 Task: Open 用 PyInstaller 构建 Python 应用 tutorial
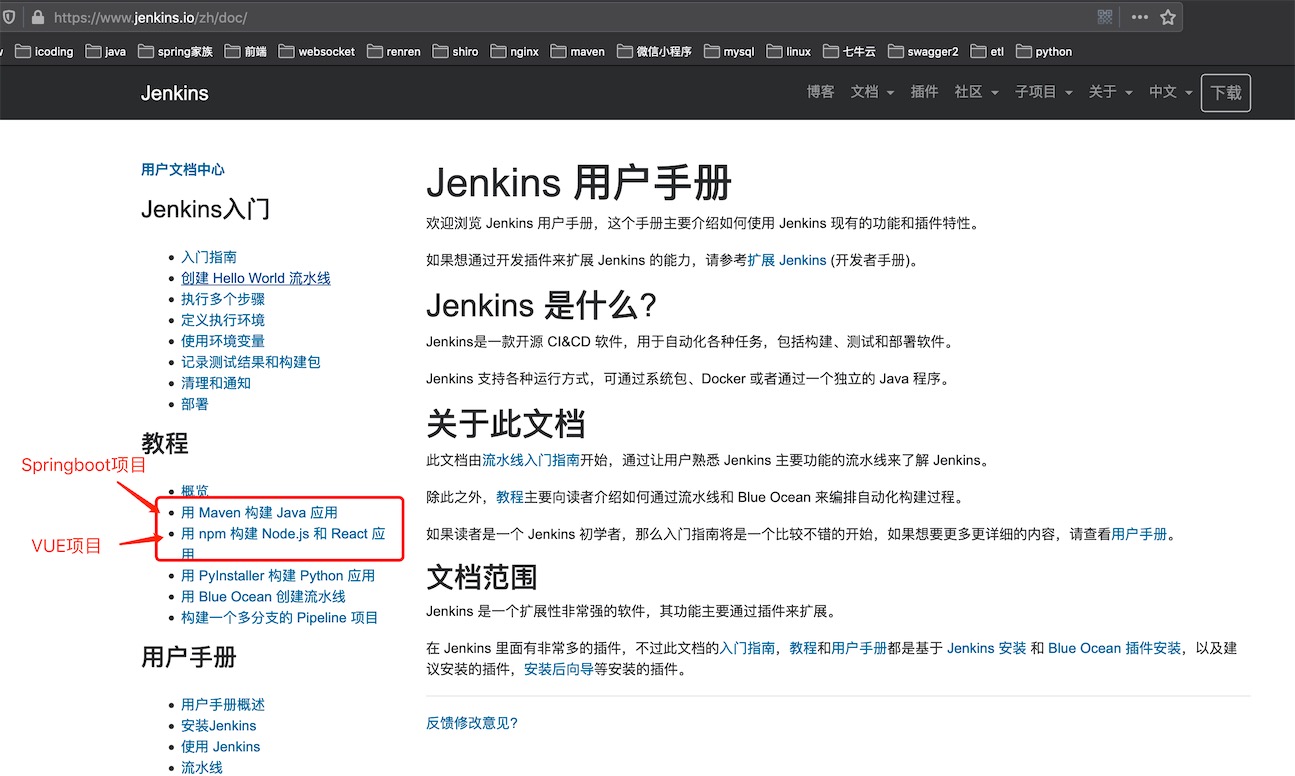(278, 575)
